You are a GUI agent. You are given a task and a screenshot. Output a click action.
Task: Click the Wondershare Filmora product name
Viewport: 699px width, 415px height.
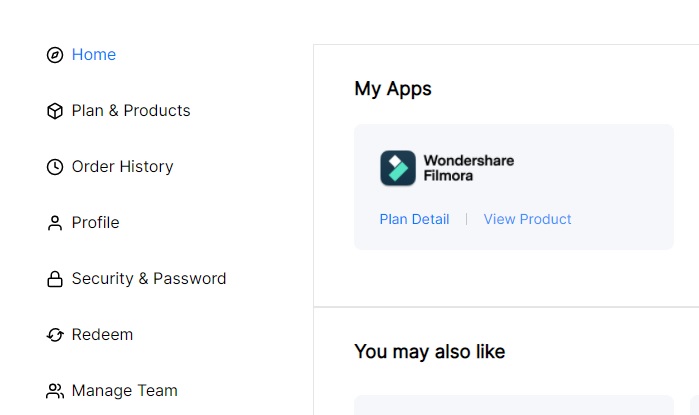coord(469,168)
